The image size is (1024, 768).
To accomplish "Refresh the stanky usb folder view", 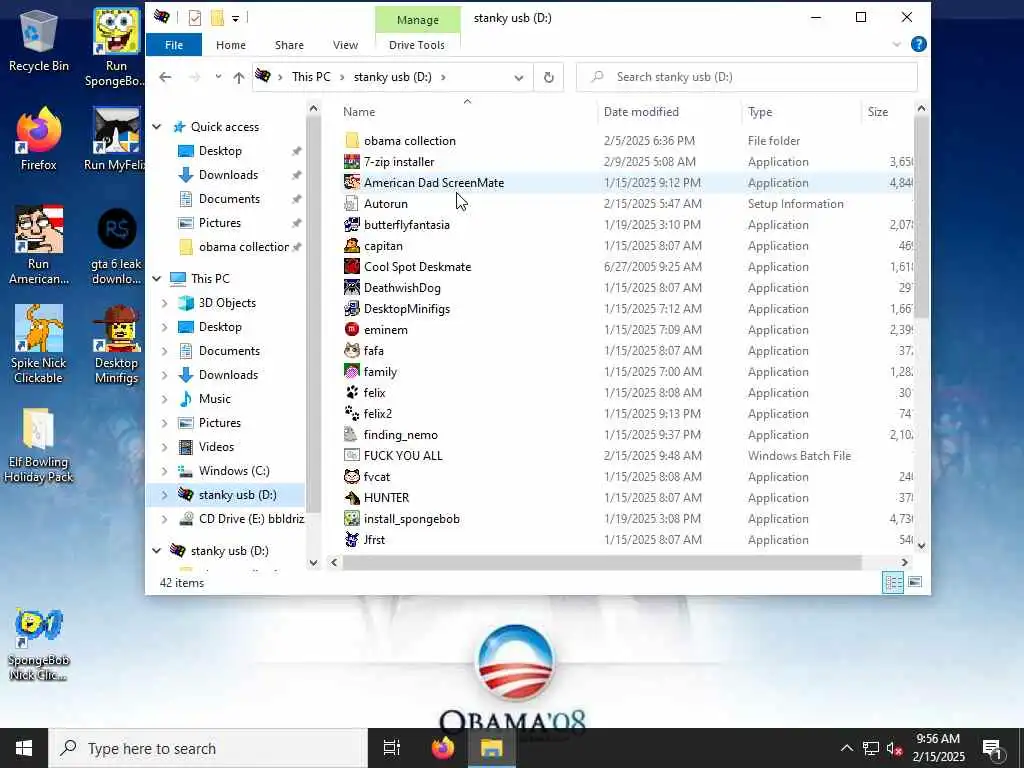I will [549, 77].
